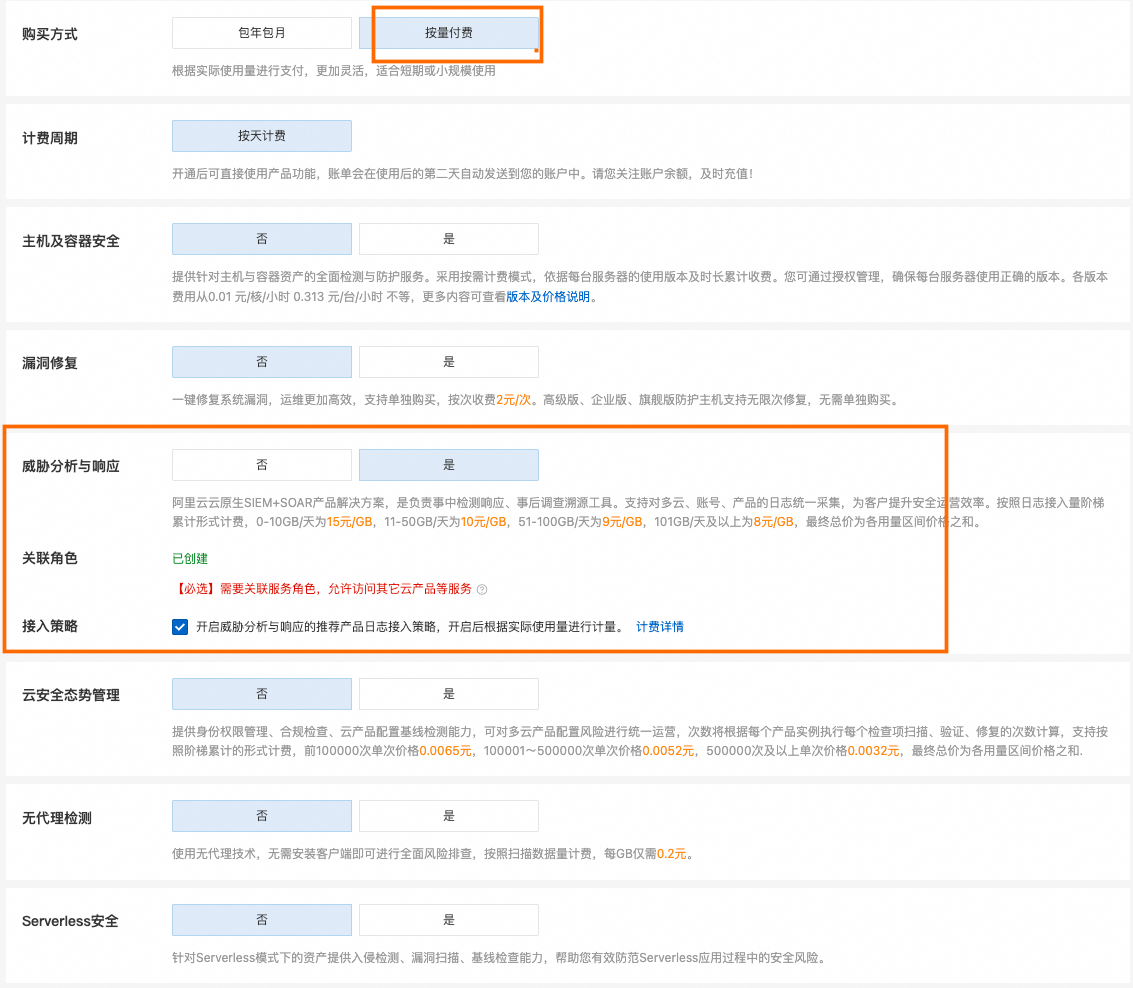Open 版本及价格说明 link
1133x988 pixels.
(x=548, y=296)
